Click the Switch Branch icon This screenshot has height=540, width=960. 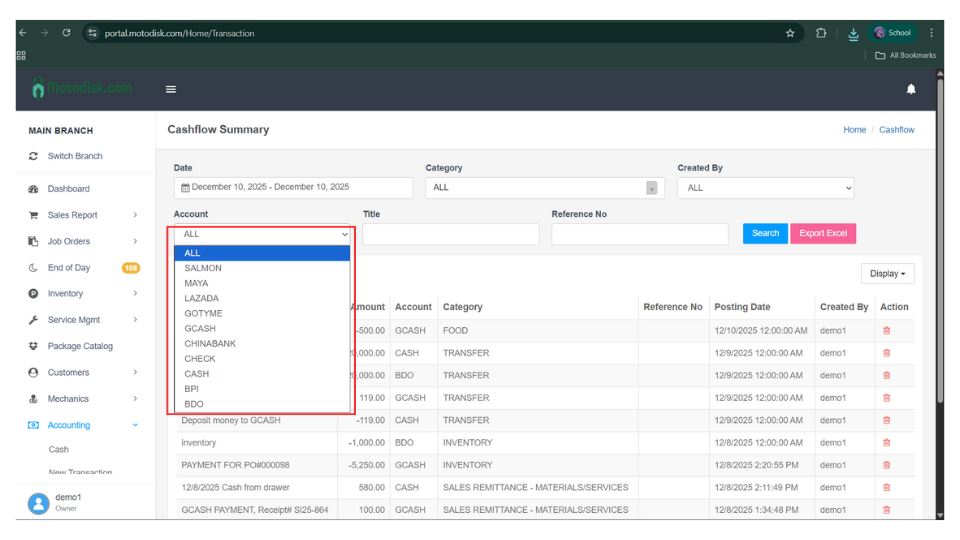[x=33, y=156]
